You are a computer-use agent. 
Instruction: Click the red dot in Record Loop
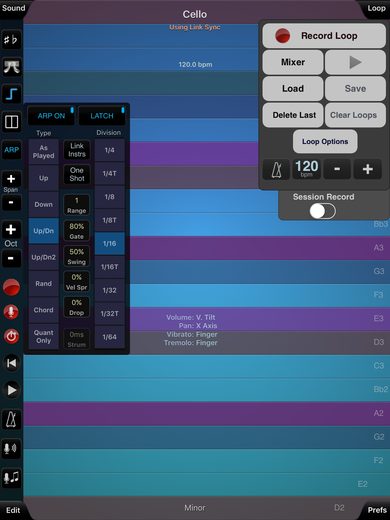click(x=282, y=36)
